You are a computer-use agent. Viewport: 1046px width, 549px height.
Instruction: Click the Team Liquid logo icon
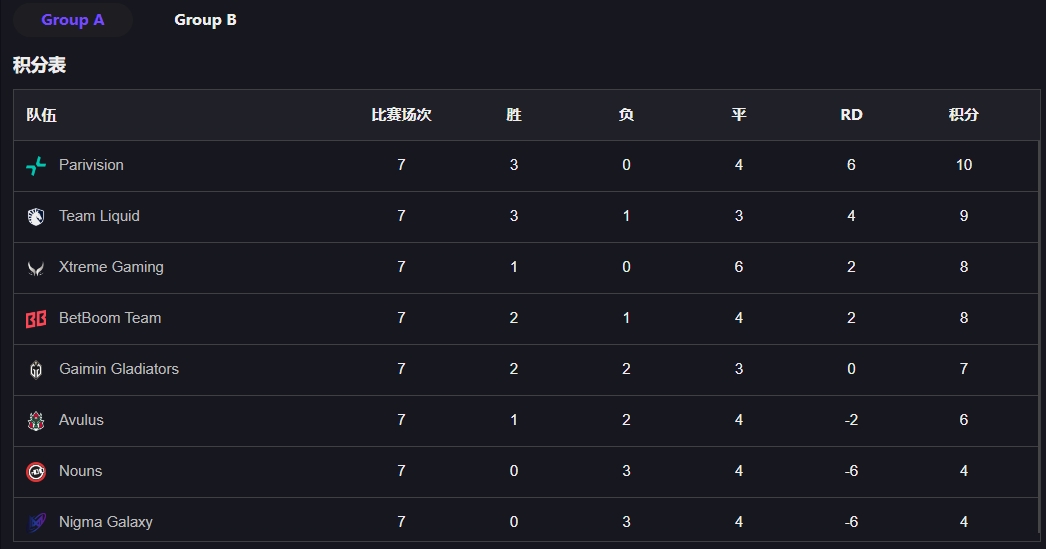click(x=36, y=217)
